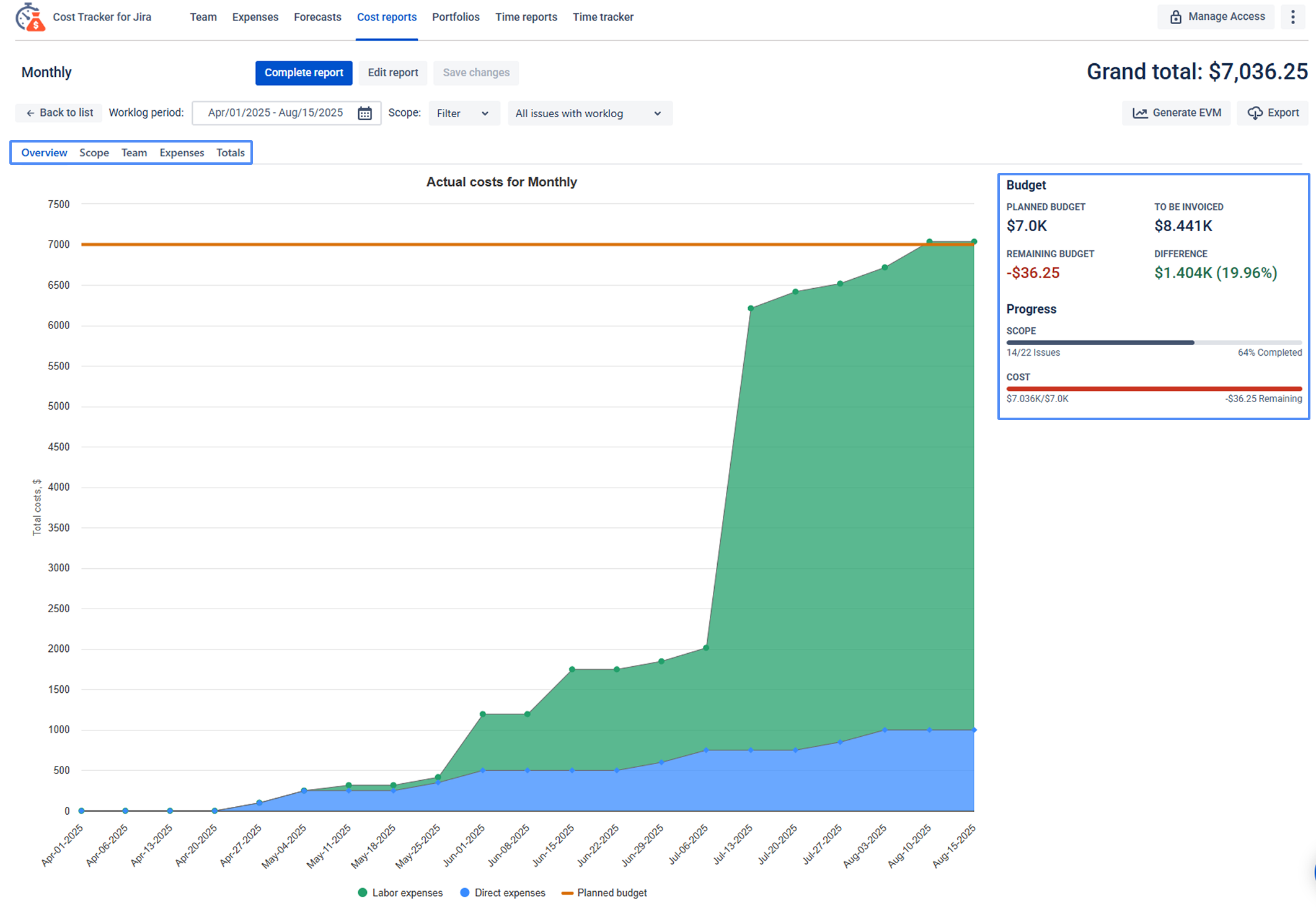Go to the Time tracker page
The height and width of the screenshot is (914, 1316).
603,17
